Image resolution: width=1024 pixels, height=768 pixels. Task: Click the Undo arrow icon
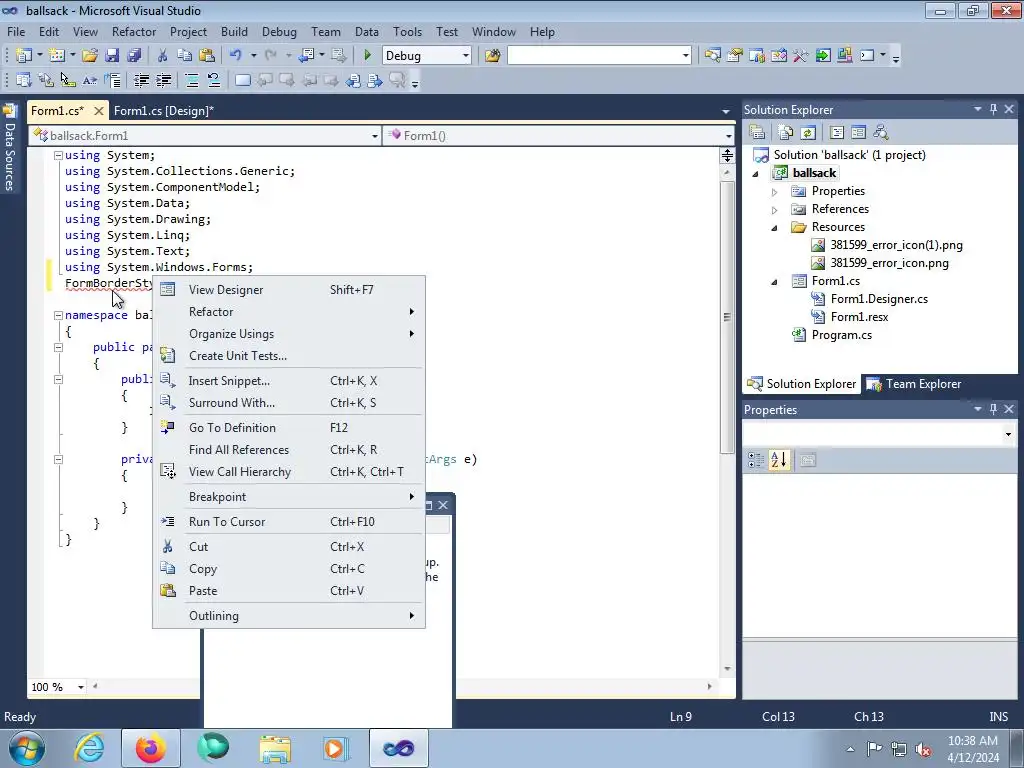[x=236, y=56]
